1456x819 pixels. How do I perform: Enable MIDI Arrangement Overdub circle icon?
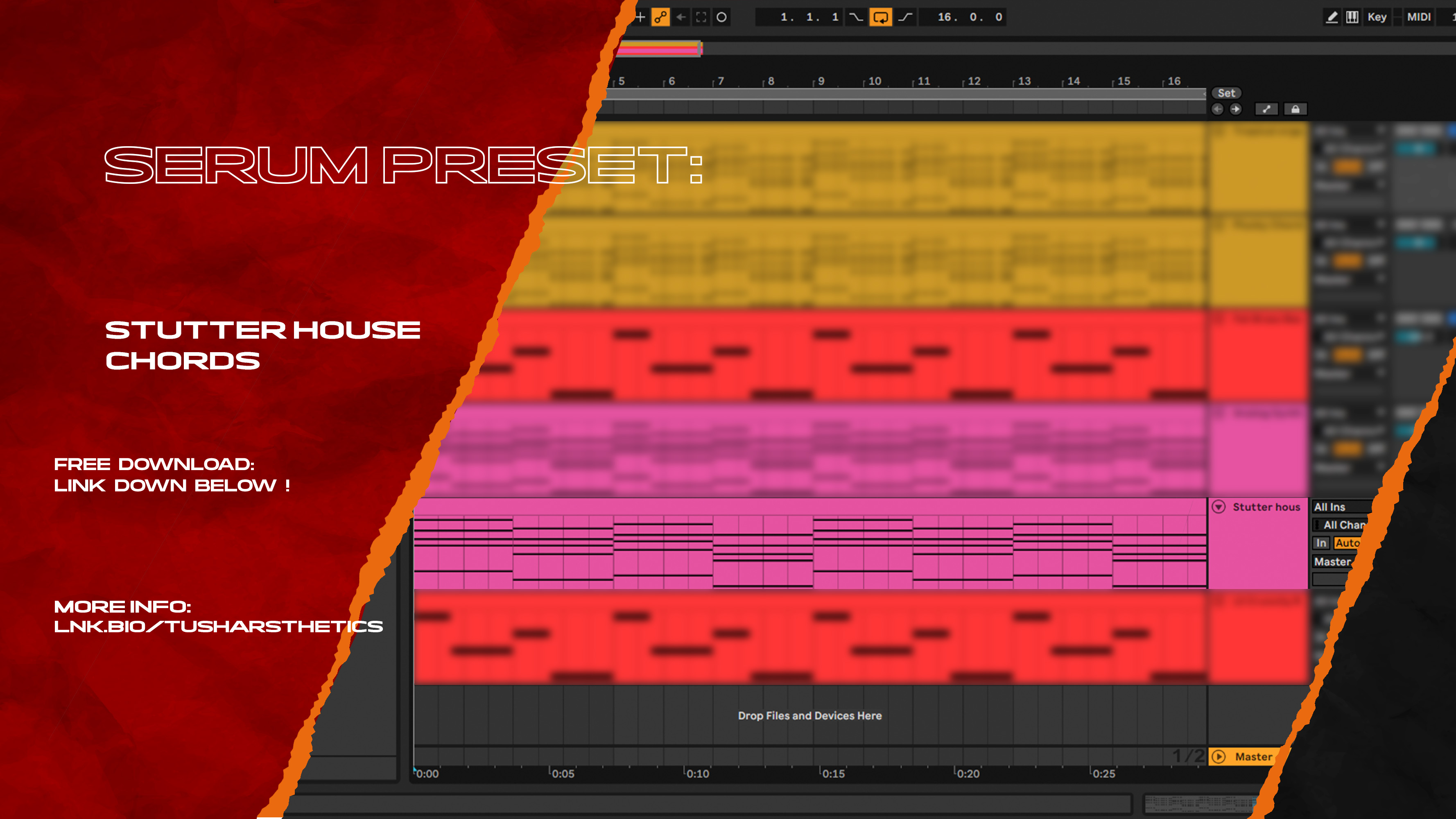722,17
